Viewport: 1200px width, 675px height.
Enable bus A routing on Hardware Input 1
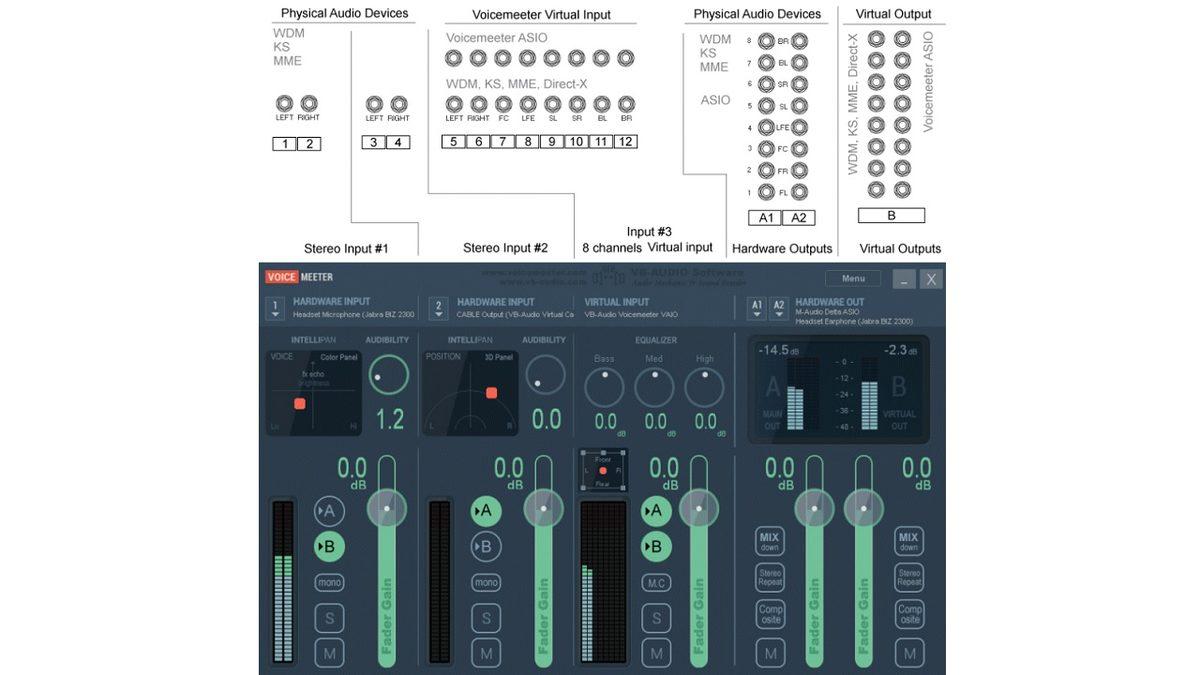329,511
